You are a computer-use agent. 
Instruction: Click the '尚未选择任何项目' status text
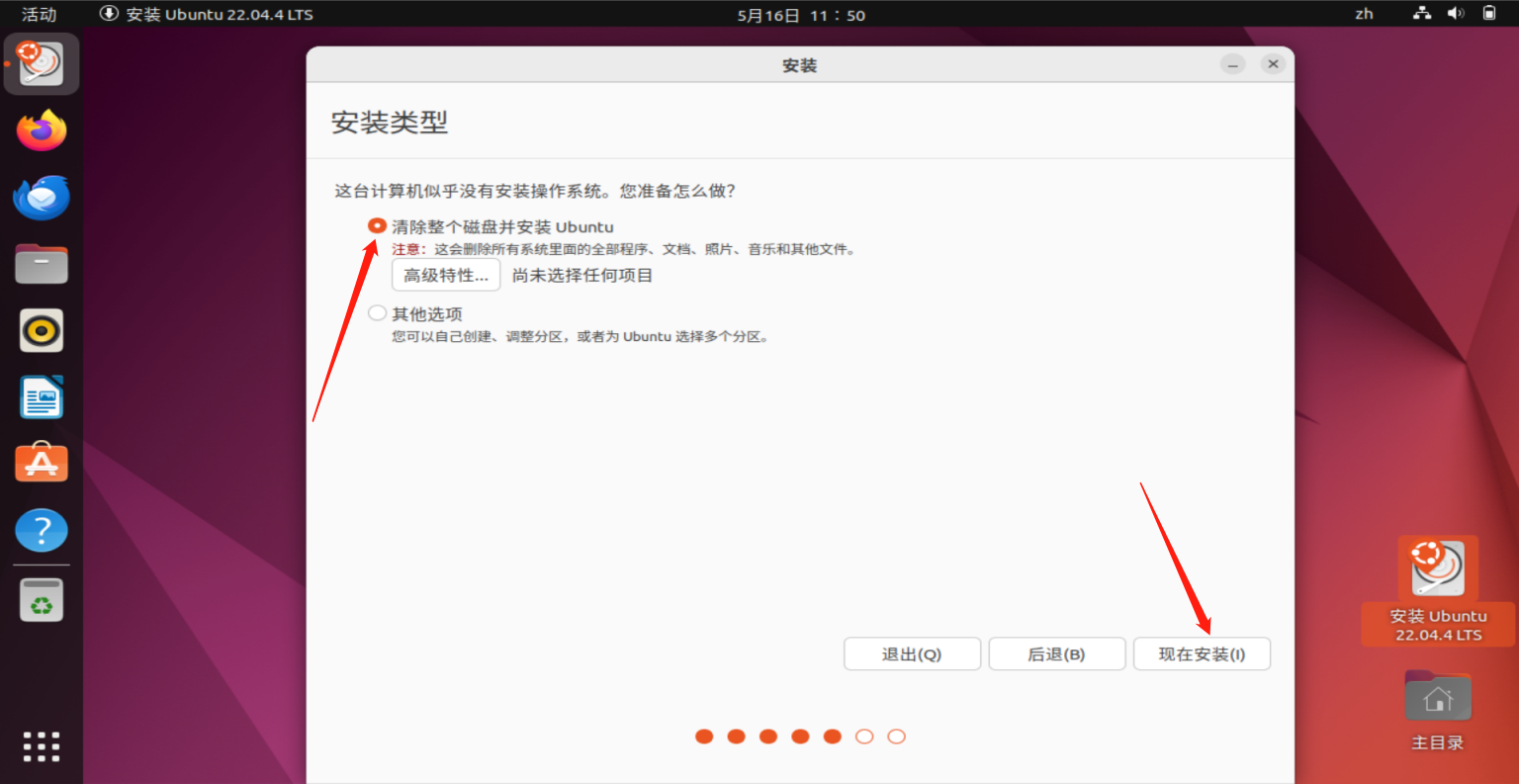(582, 276)
